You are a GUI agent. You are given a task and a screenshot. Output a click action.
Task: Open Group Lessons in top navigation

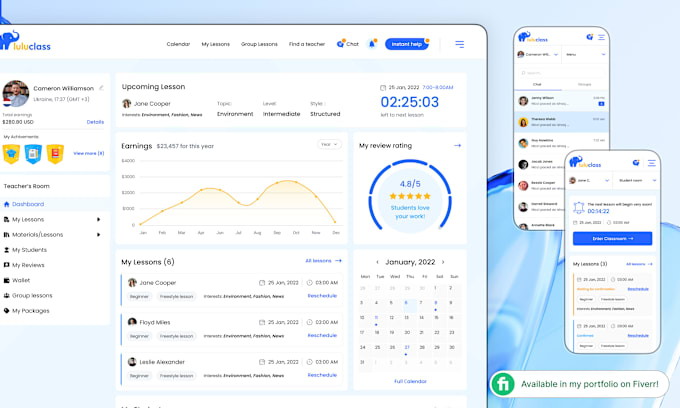click(x=259, y=44)
